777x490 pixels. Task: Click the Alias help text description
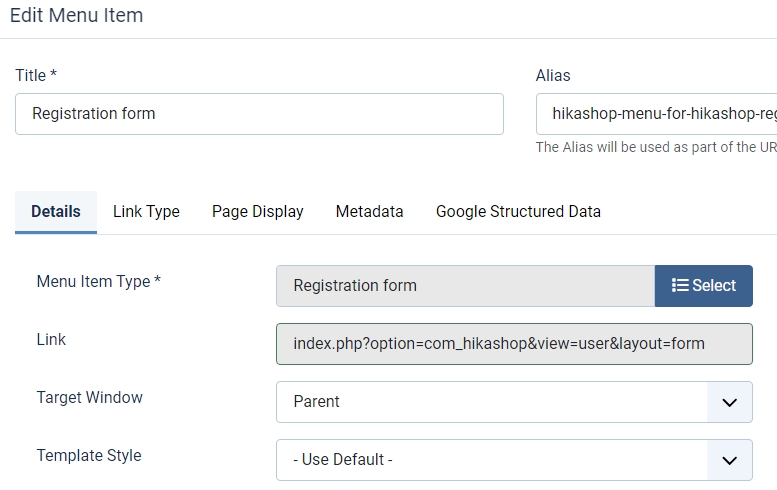656,147
